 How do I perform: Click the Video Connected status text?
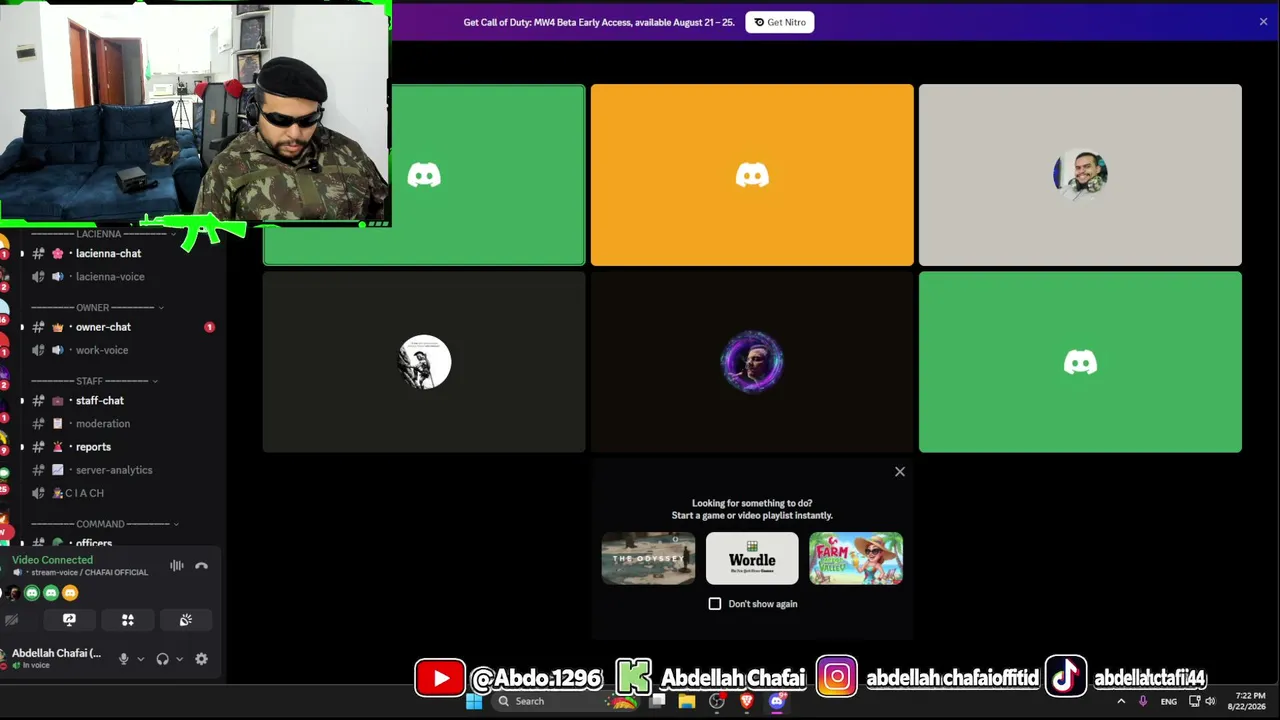pos(52,560)
